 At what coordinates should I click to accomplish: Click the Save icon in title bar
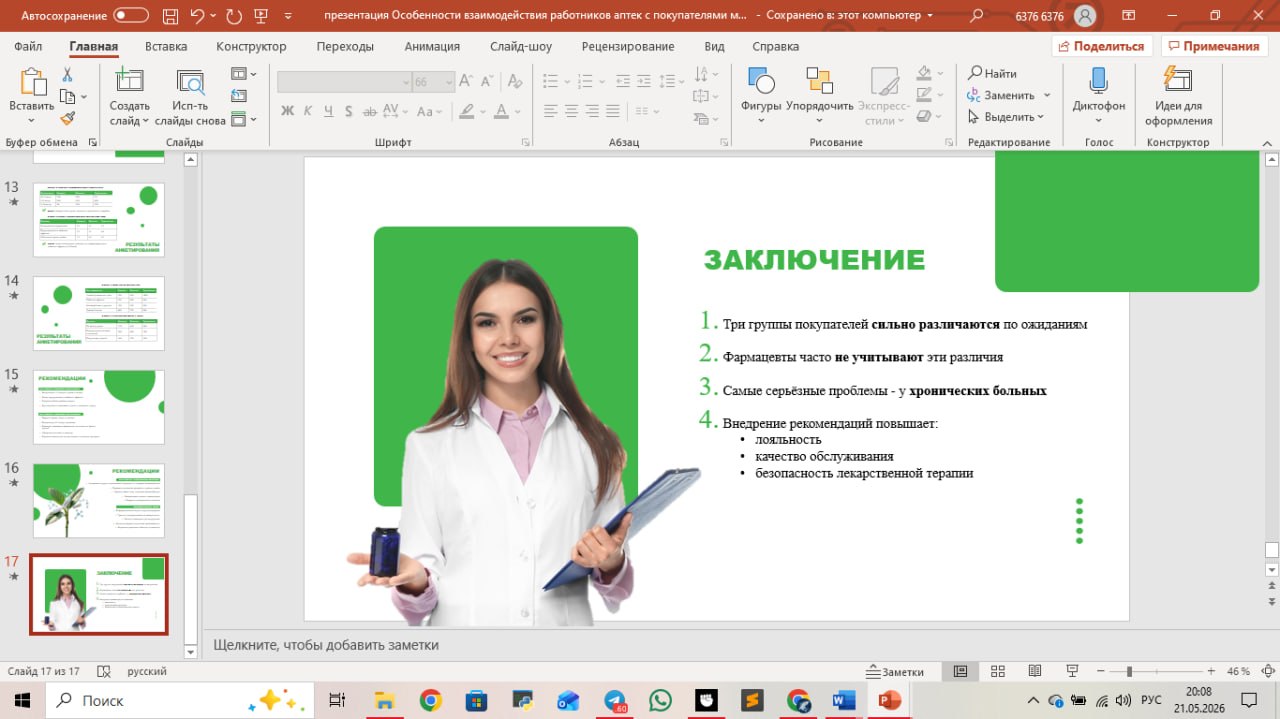click(169, 16)
